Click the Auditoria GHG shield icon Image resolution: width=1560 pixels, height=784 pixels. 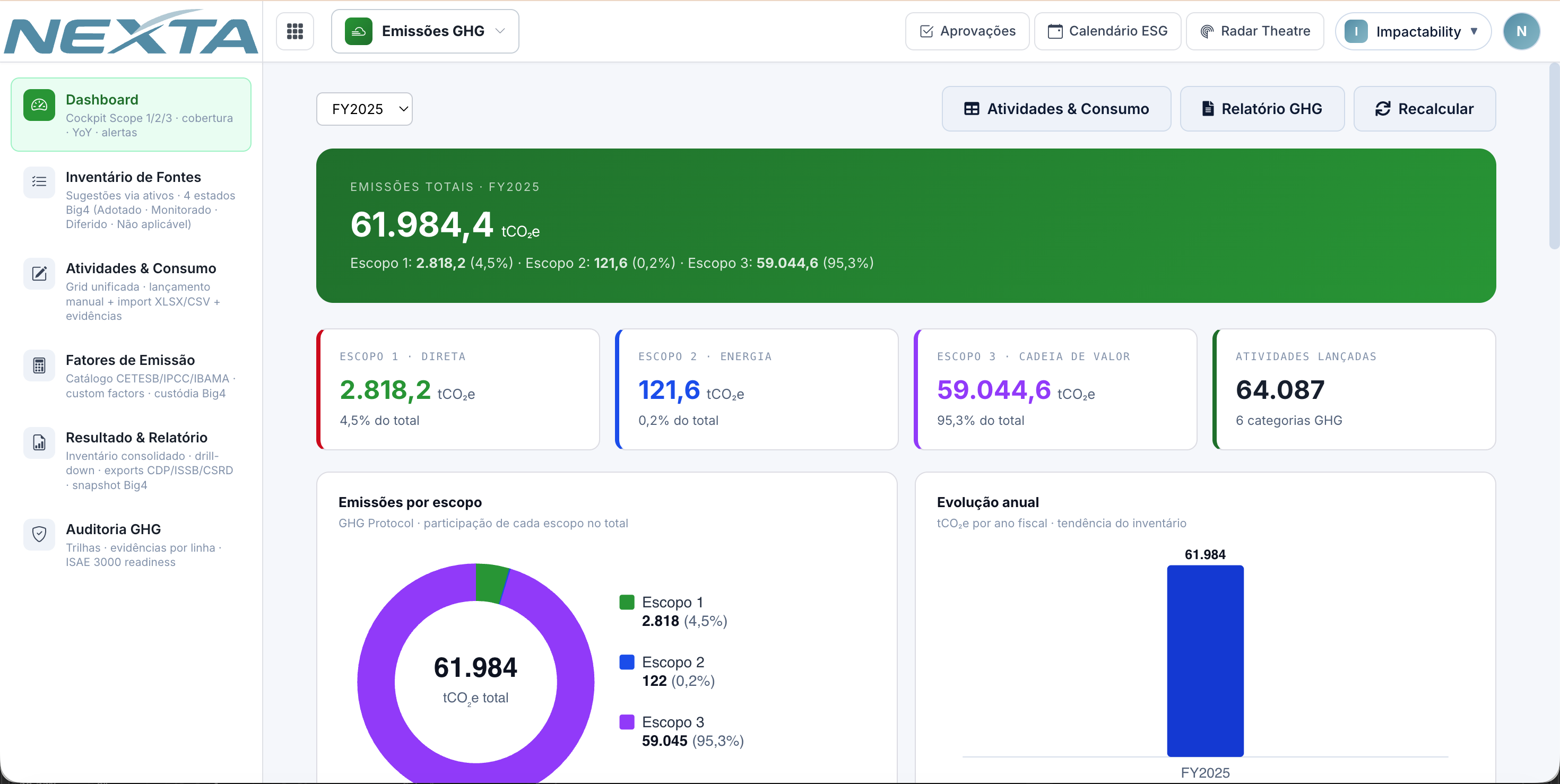[x=39, y=535]
